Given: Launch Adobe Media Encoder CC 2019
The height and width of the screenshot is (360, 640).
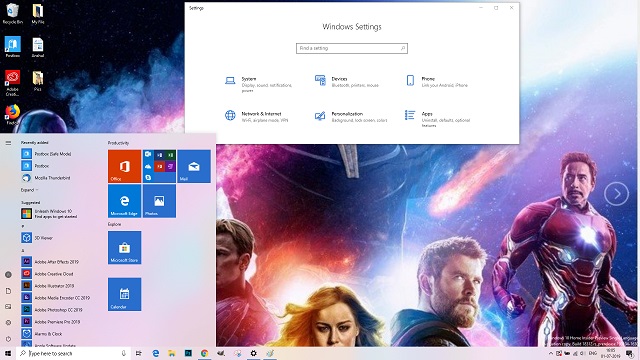Looking at the screenshot, I should 55,298.
